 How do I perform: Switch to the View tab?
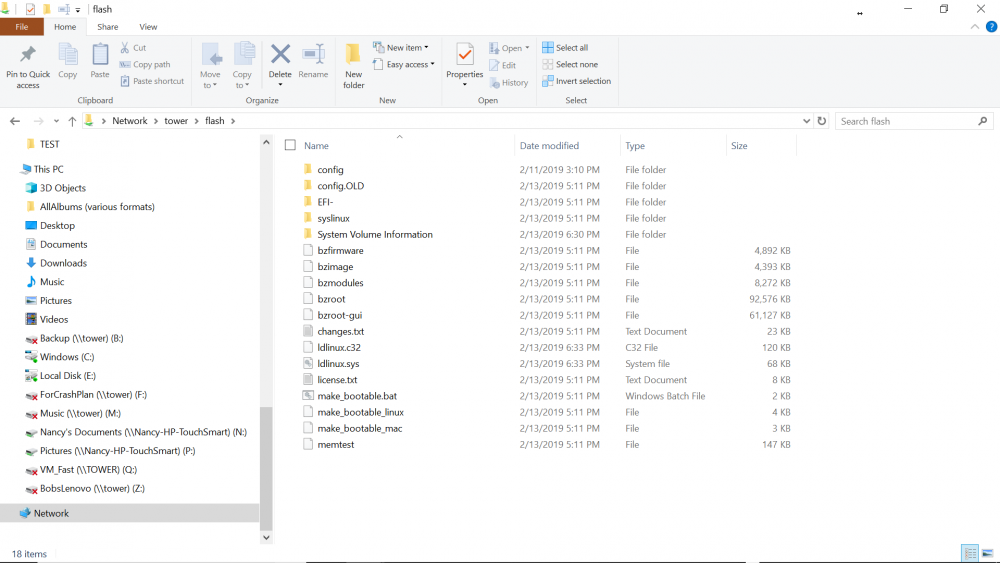(x=148, y=27)
